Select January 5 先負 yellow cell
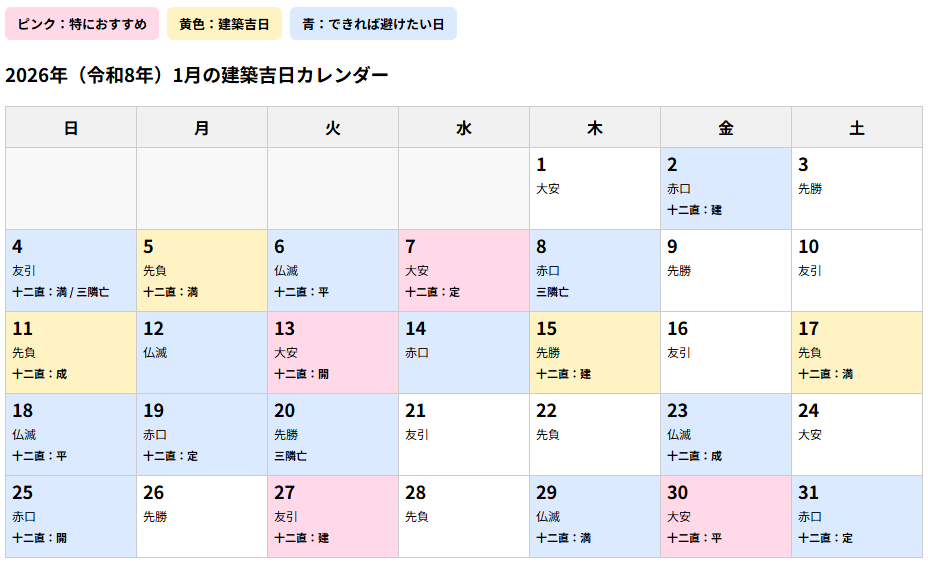928x565 pixels. tap(202, 270)
